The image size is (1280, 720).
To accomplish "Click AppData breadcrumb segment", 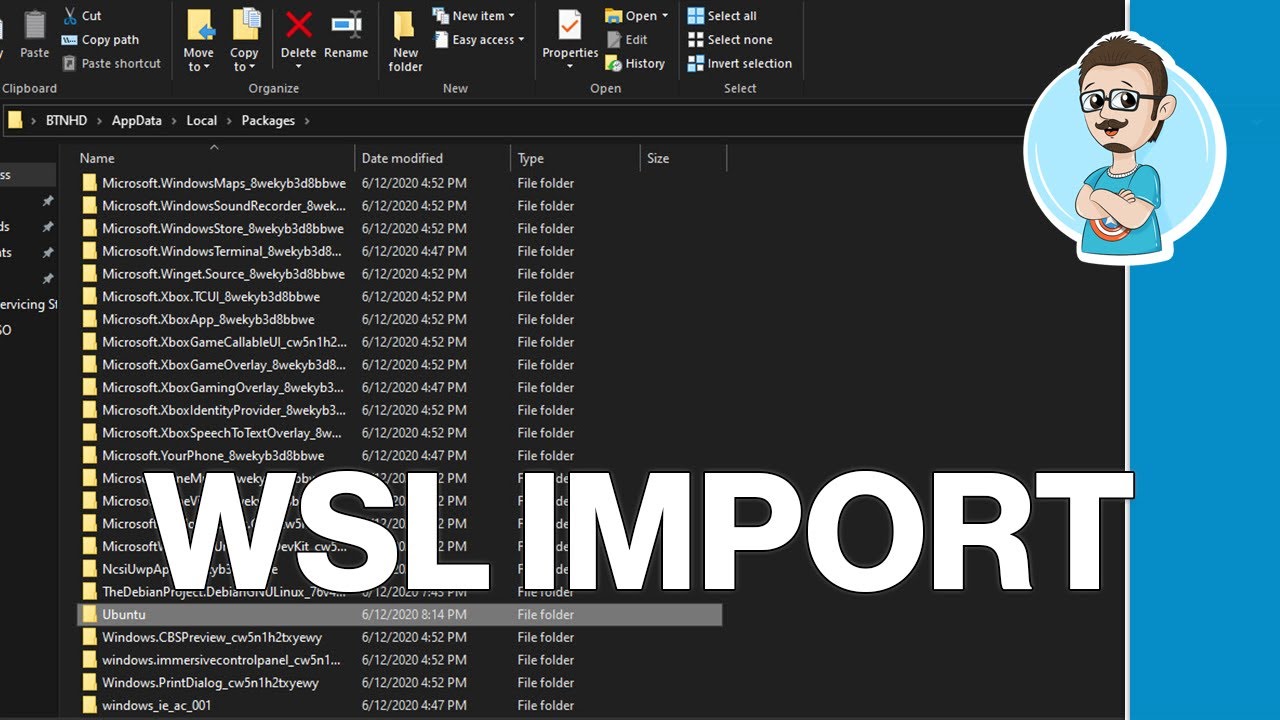I will [136, 120].
